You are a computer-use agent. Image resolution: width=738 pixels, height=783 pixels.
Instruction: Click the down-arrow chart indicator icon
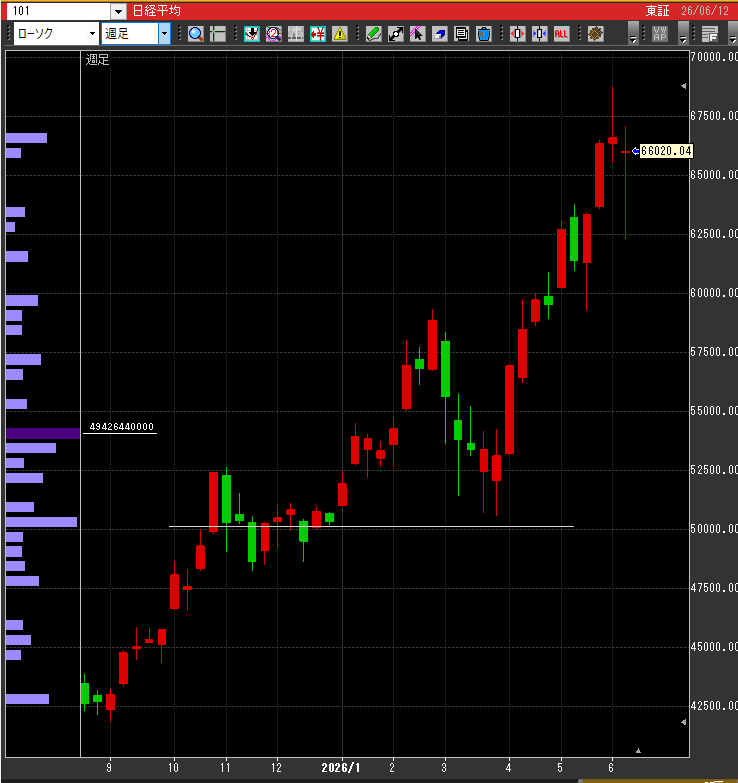(252, 34)
